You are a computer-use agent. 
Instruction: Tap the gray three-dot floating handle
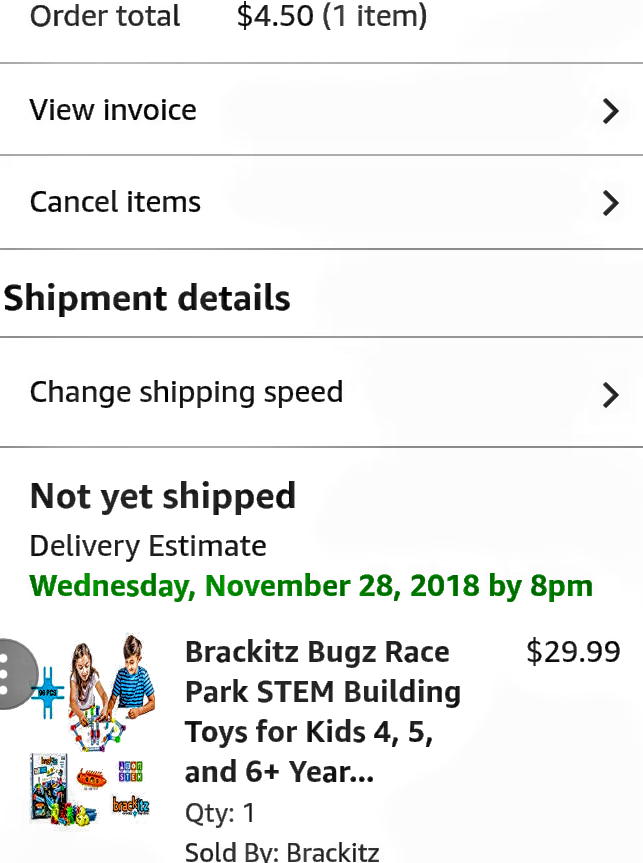[10, 673]
